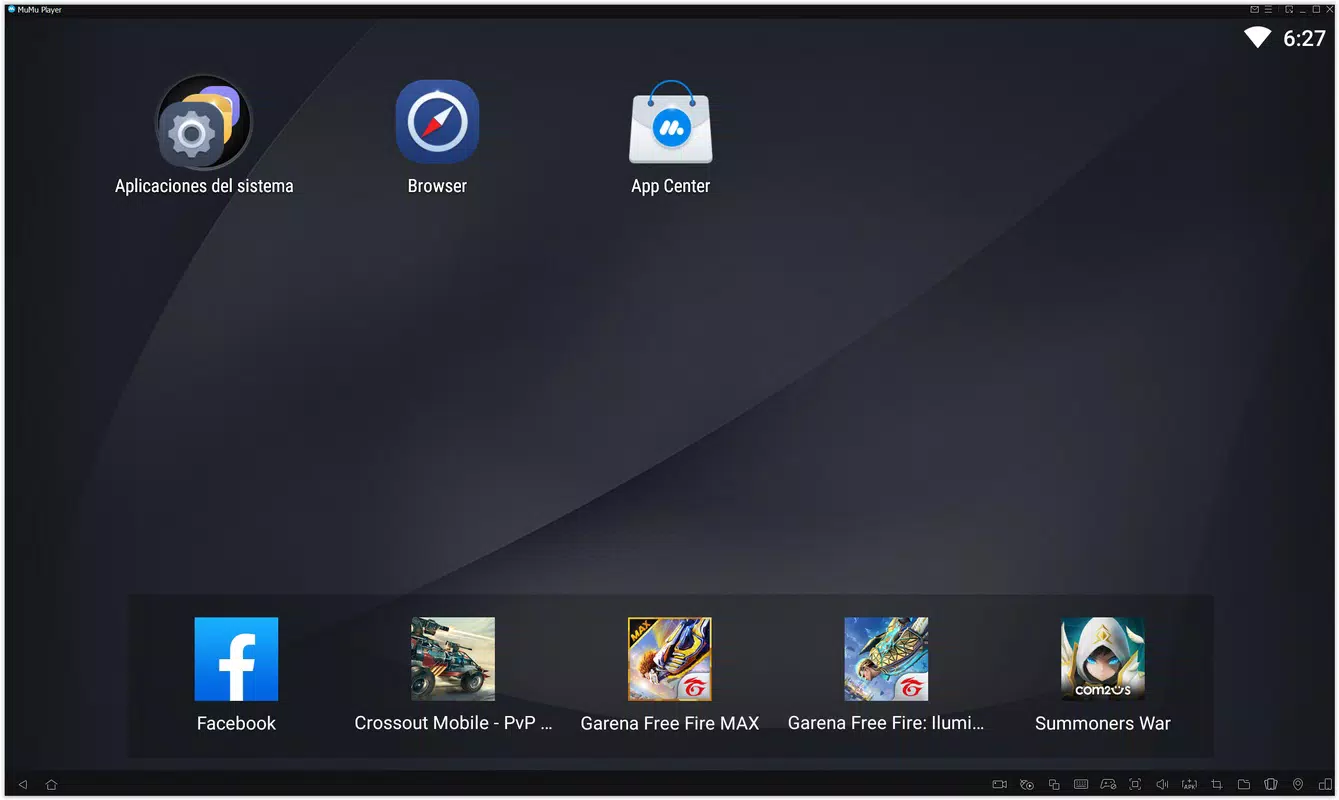The width and height of the screenshot is (1339, 800).
Task: Set the virtual GPS location
Action: pyautogui.click(x=1298, y=785)
